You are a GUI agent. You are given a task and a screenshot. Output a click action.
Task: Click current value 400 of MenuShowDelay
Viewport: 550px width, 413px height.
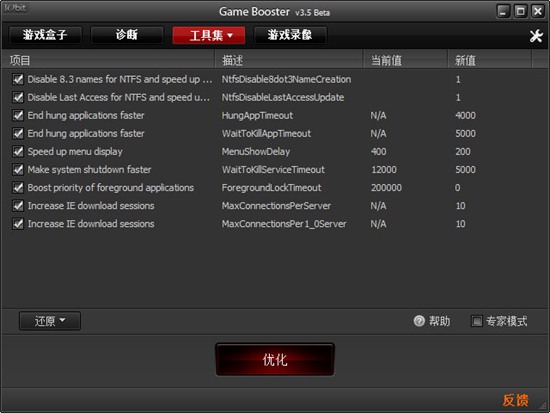tap(379, 152)
